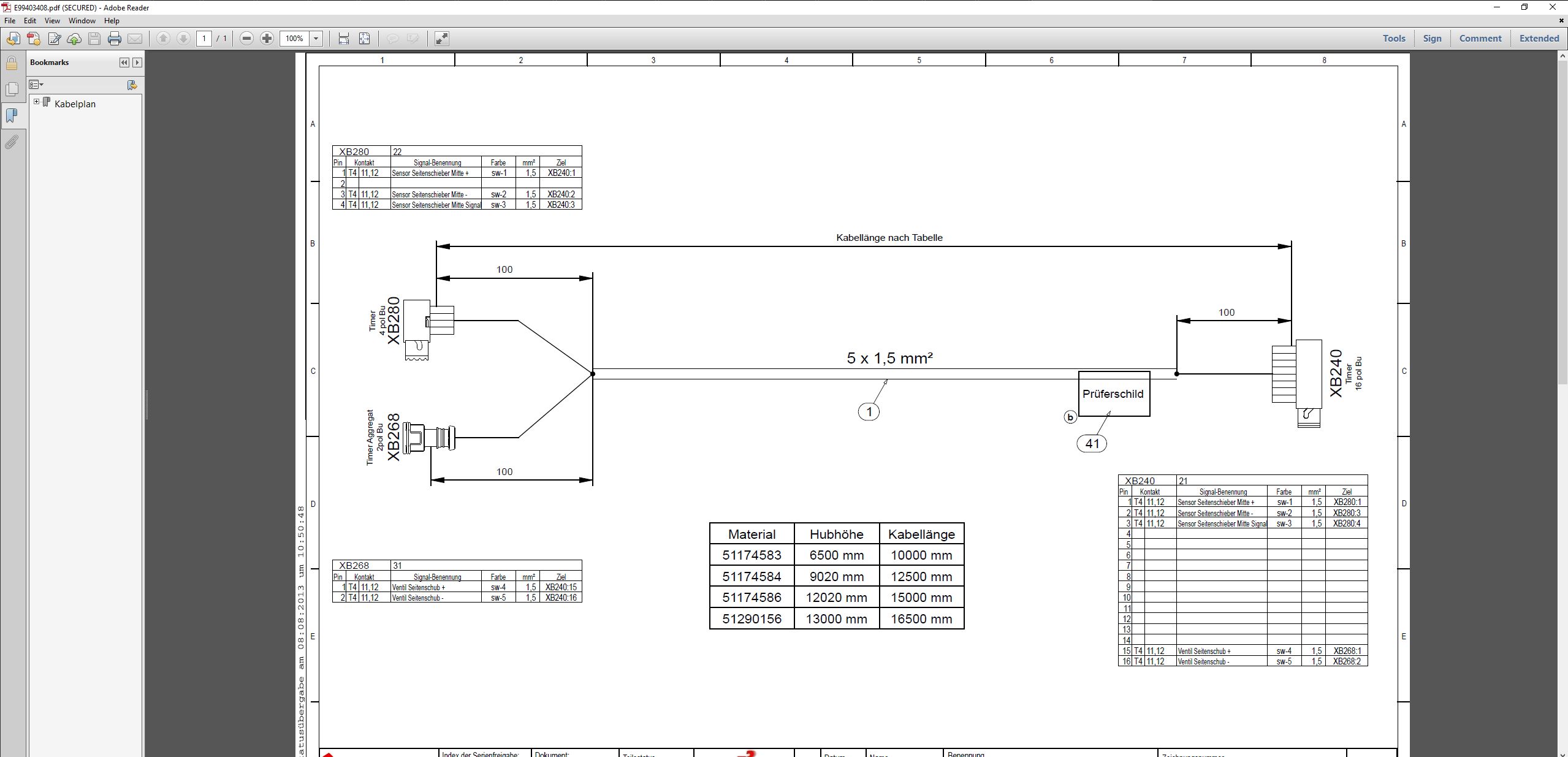Go to previous page arrow

tap(163, 39)
